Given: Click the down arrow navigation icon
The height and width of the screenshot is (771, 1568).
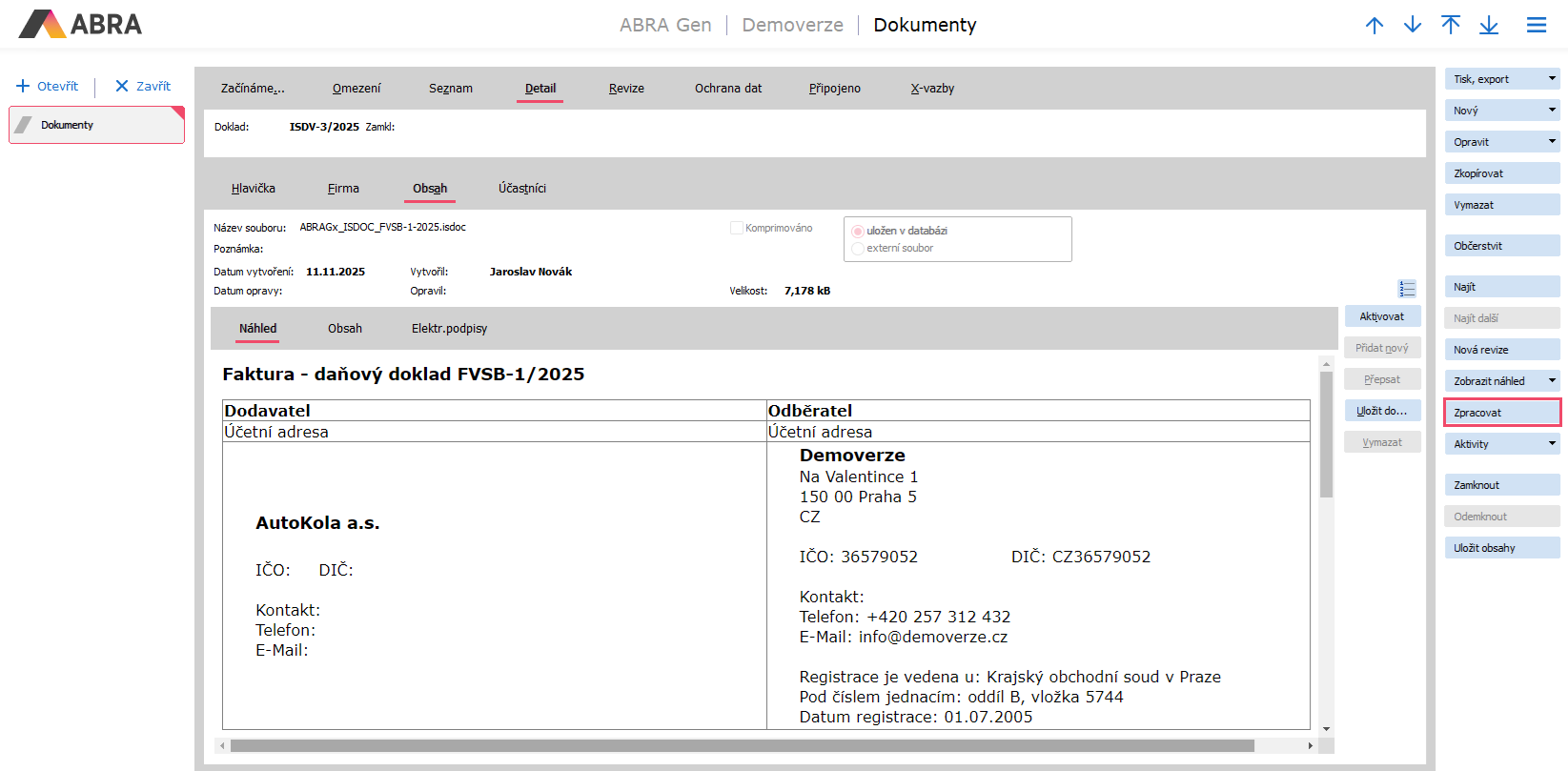Looking at the screenshot, I should coord(1413,26).
